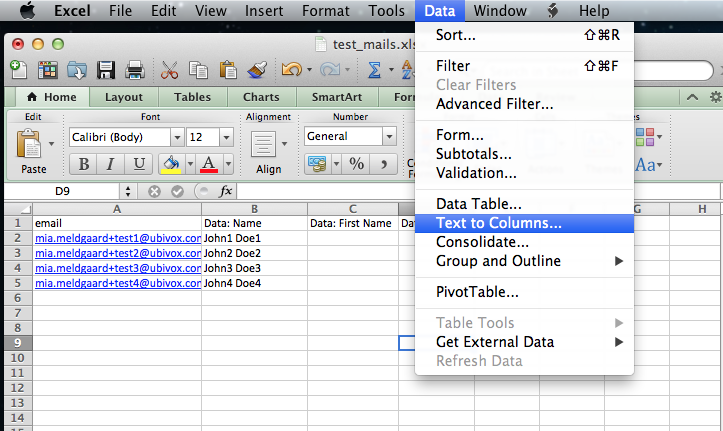Switch to the Charts ribbon tab
Screen dimensions: 723x431
[261, 97]
